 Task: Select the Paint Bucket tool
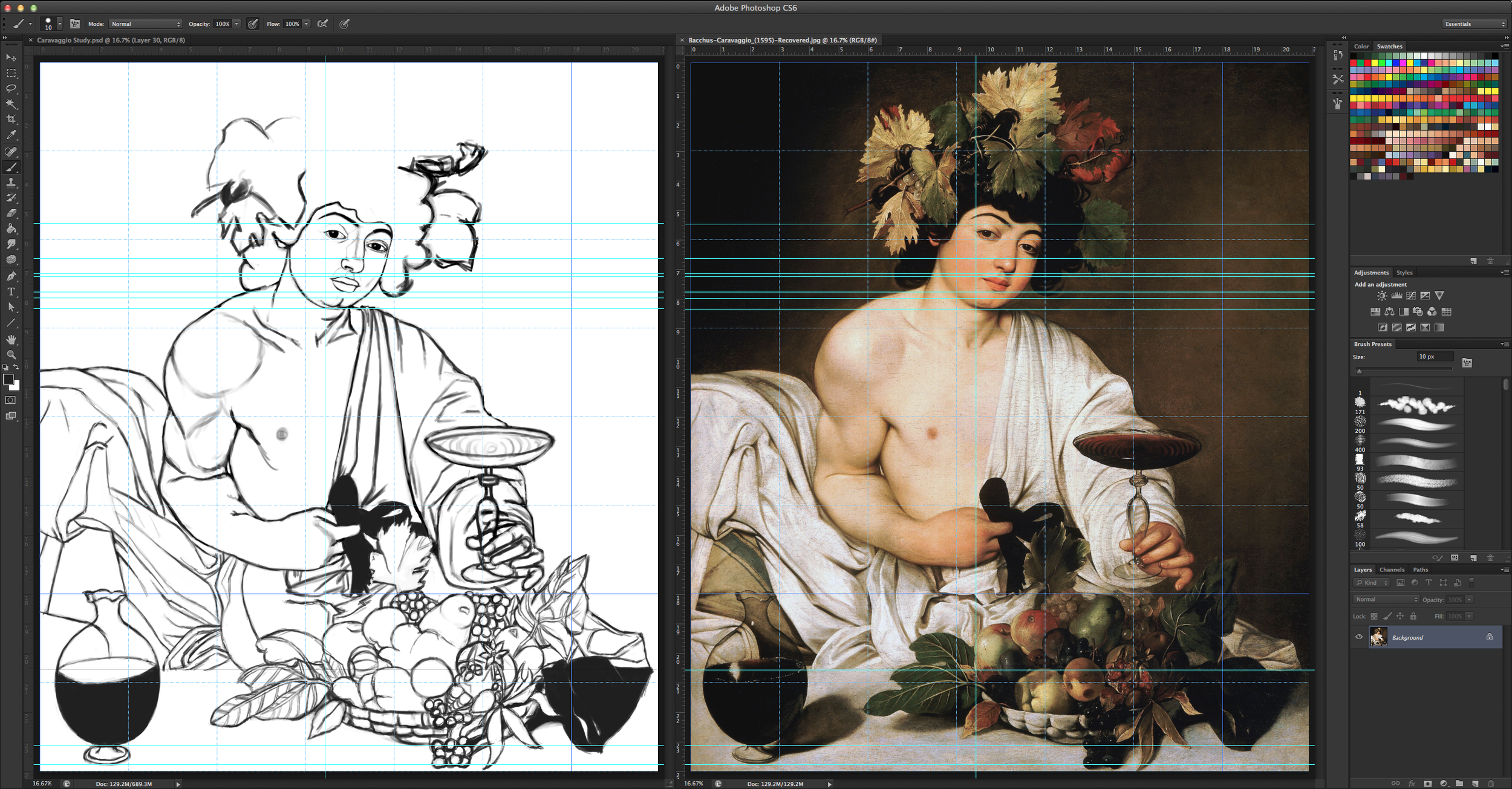[11, 229]
